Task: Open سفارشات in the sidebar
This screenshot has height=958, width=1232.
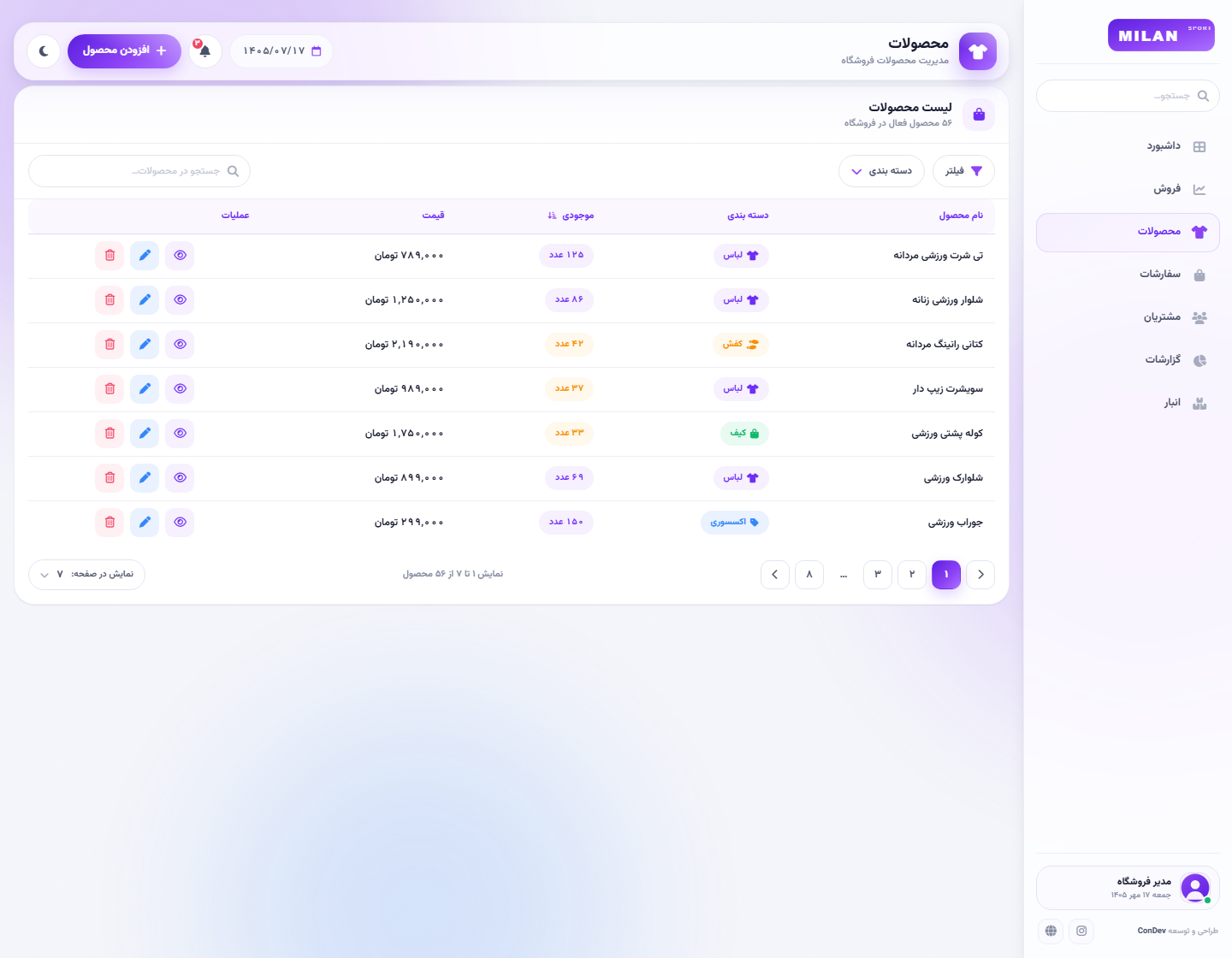Action: 1128,275
